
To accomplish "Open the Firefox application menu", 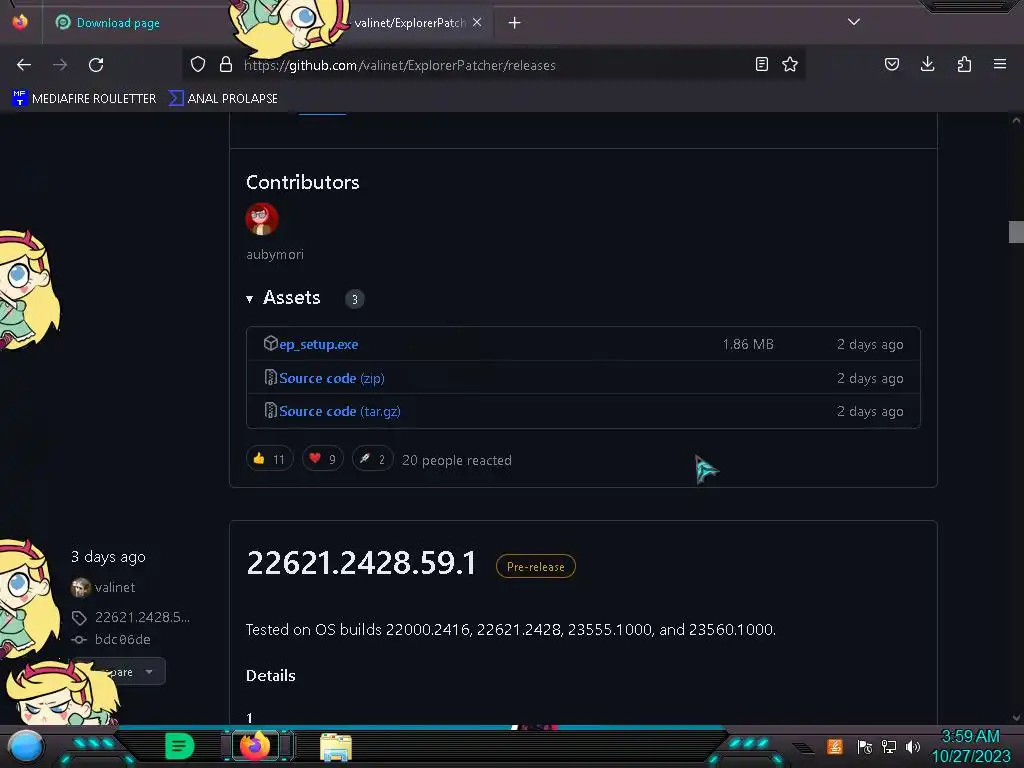I will 1000,64.
